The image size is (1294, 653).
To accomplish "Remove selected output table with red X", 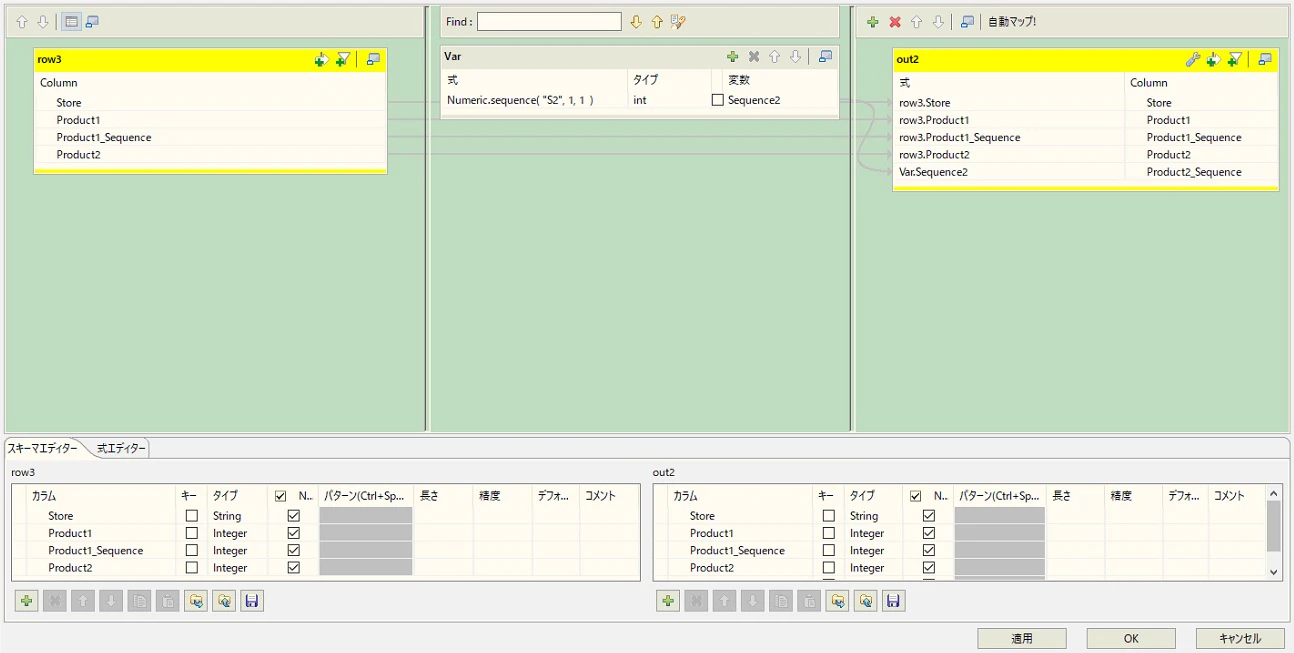I will (x=895, y=21).
